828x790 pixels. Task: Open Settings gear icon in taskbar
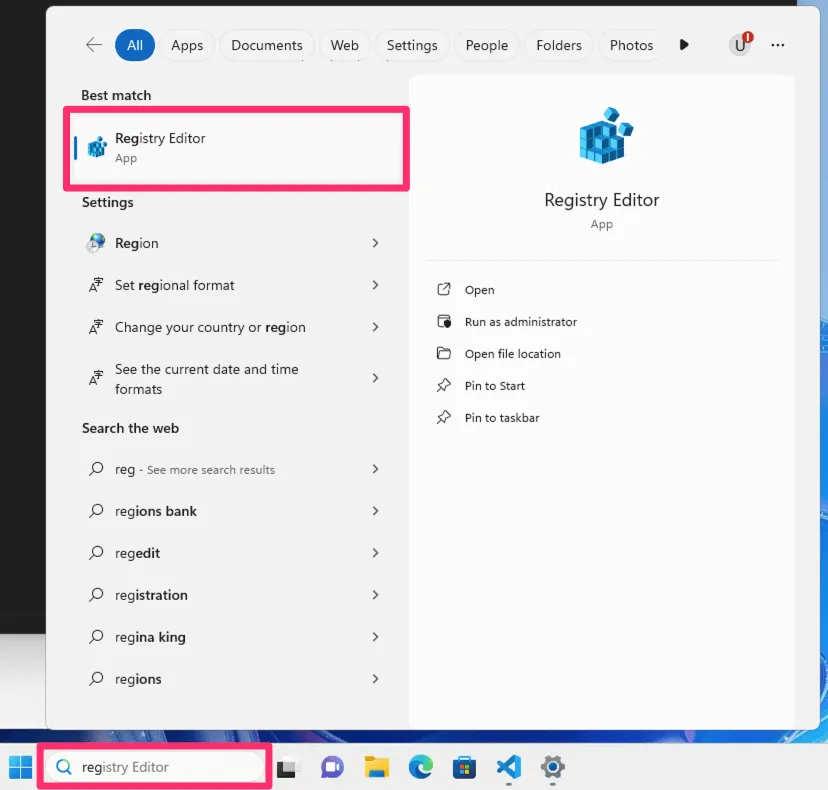click(553, 767)
